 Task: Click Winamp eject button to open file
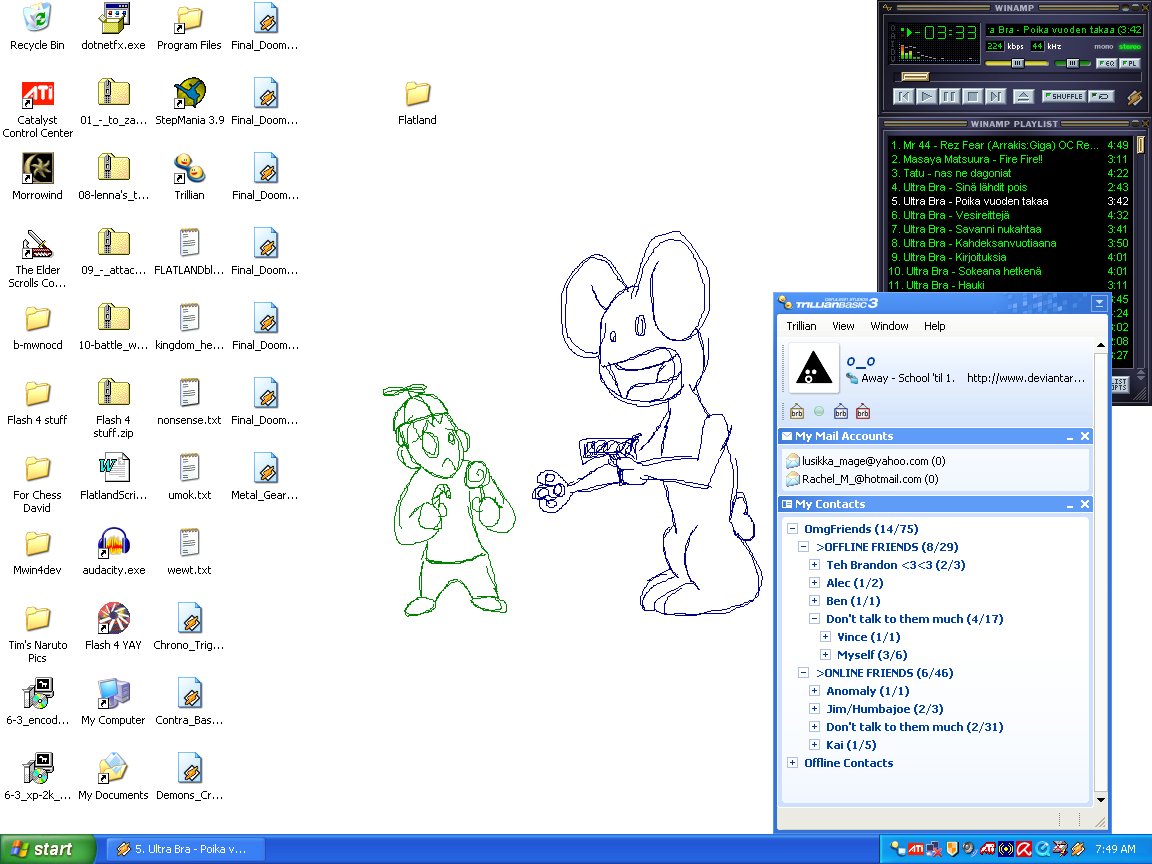click(x=1022, y=96)
